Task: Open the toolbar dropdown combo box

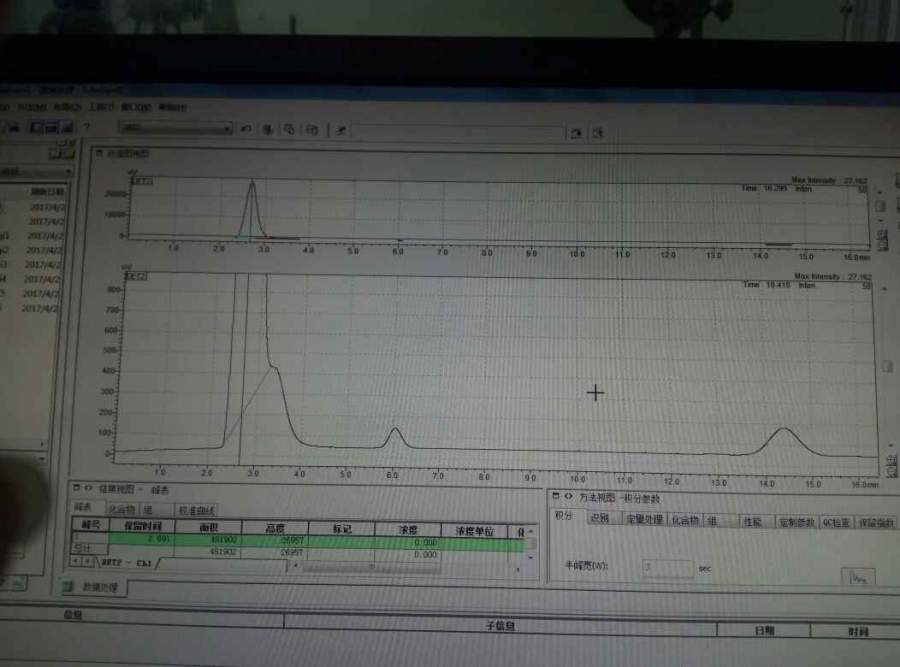Action: click(x=176, y=127)
